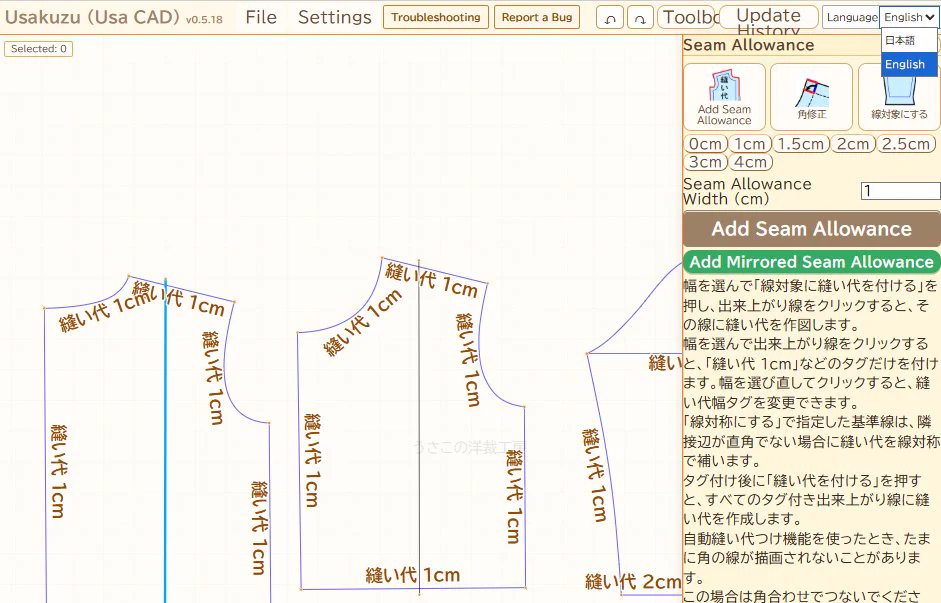The width and height of the screenshot is (941, 603).
Task: Open the Settings menu
Action: pyautogui.click(x=334, y=17)
